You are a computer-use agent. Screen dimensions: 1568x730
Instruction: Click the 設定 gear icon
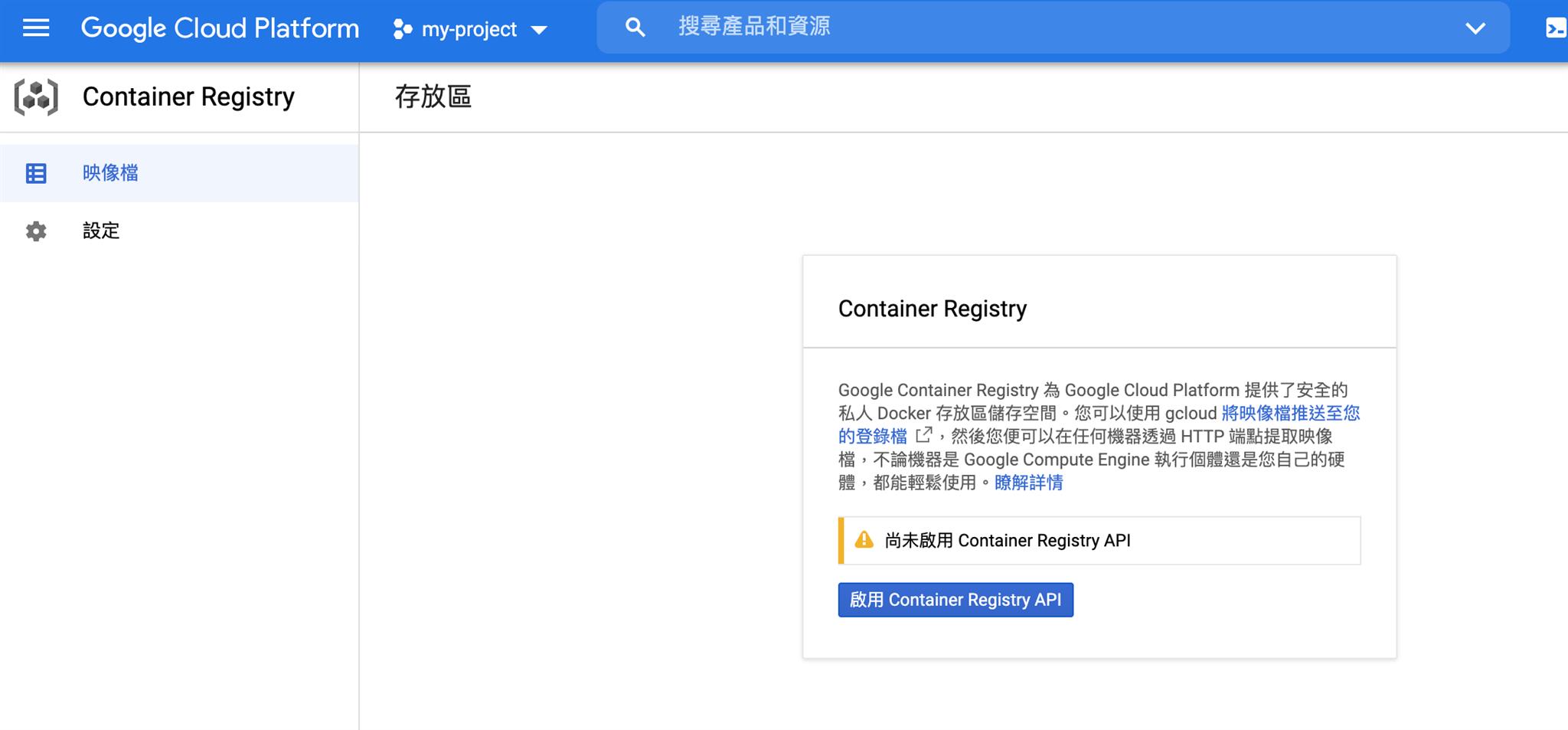tap(36, 231)
